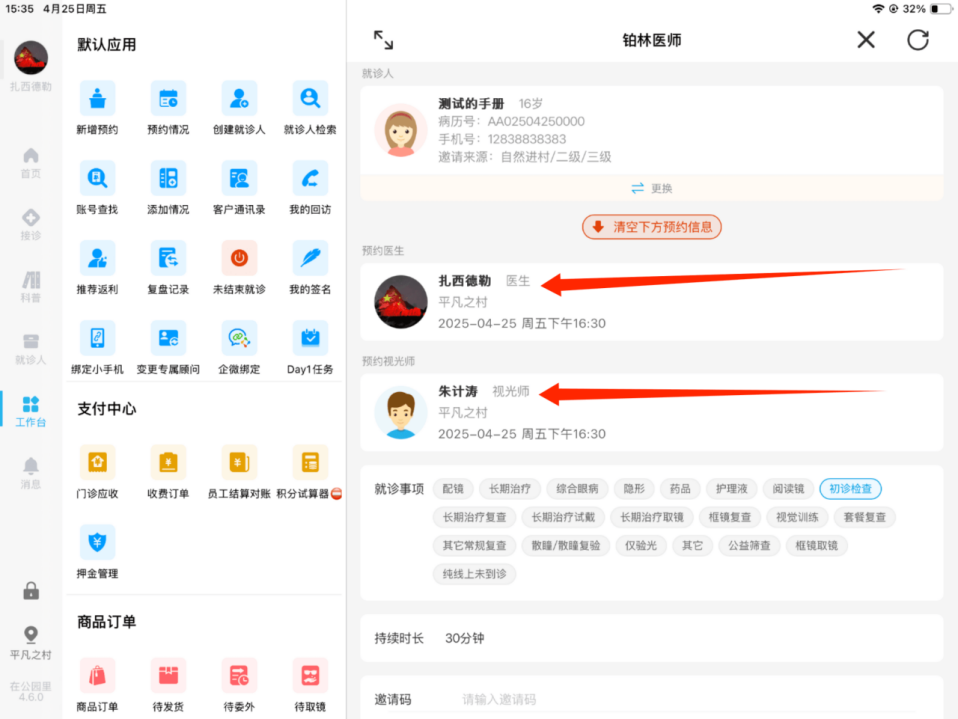Select 工作台 in the sidebar
Screen dimensions: 958x719
tap(31, 411)
